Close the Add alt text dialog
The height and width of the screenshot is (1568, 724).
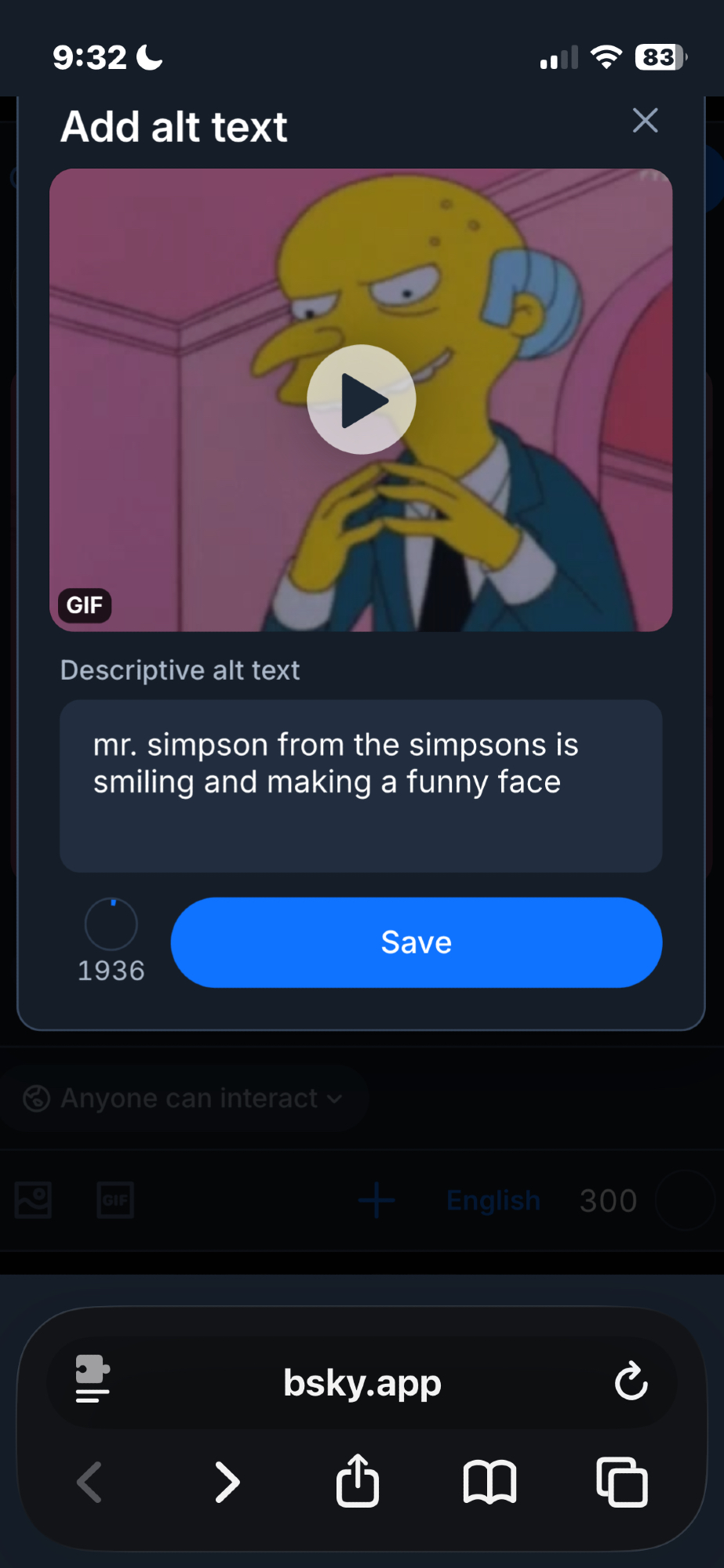tap(645, 121)
